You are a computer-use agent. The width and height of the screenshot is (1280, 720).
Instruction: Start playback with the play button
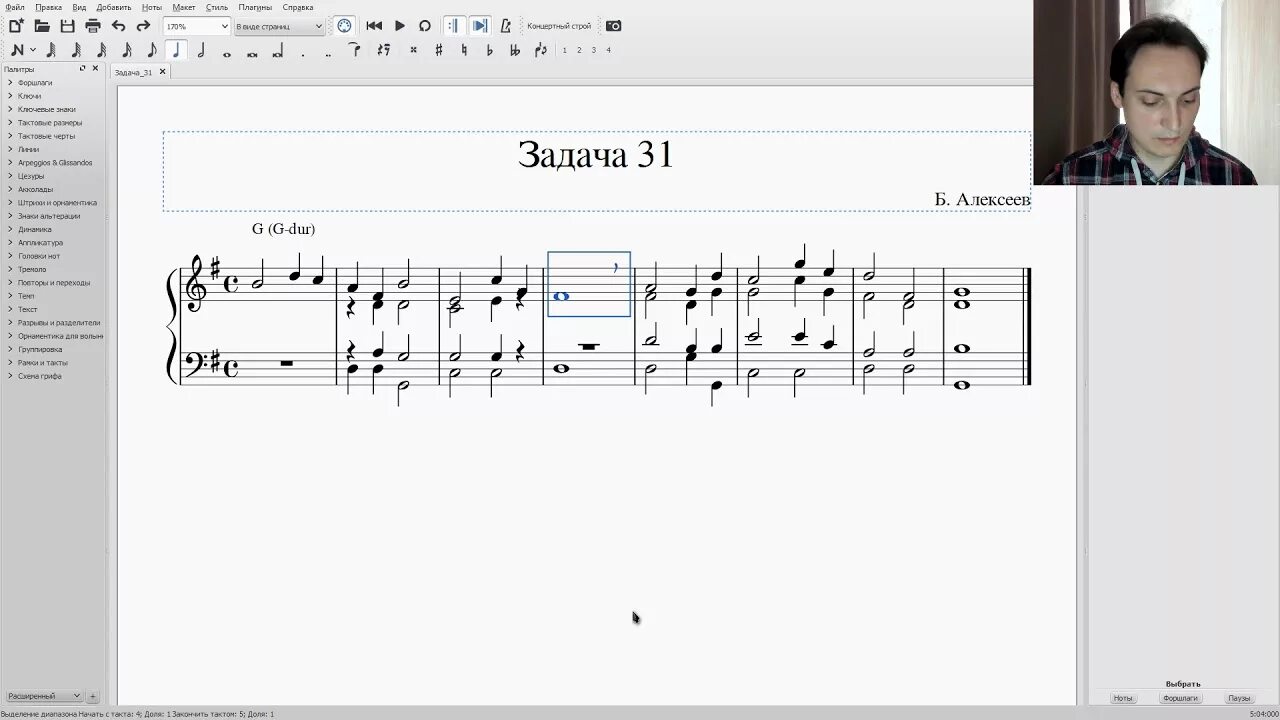coord(400,26)
